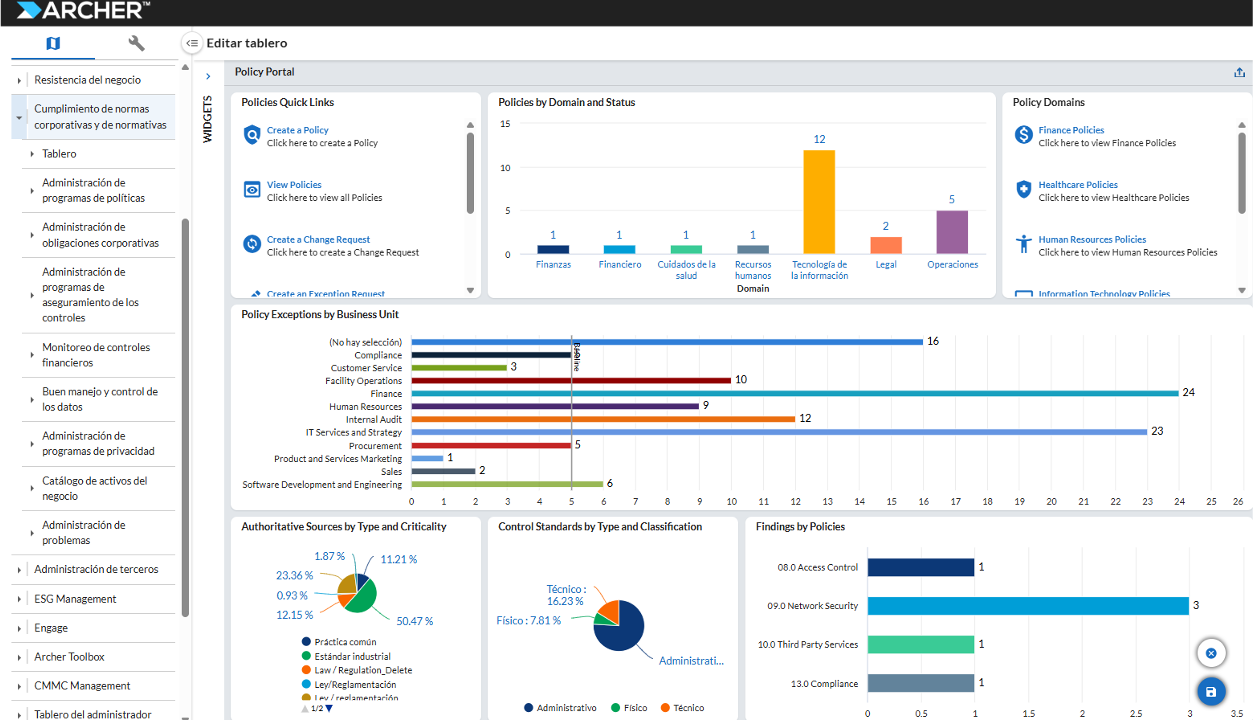Select Catálogo de activos del negocio
This screenshot has width=1253, height=720.
pos(94,488)
